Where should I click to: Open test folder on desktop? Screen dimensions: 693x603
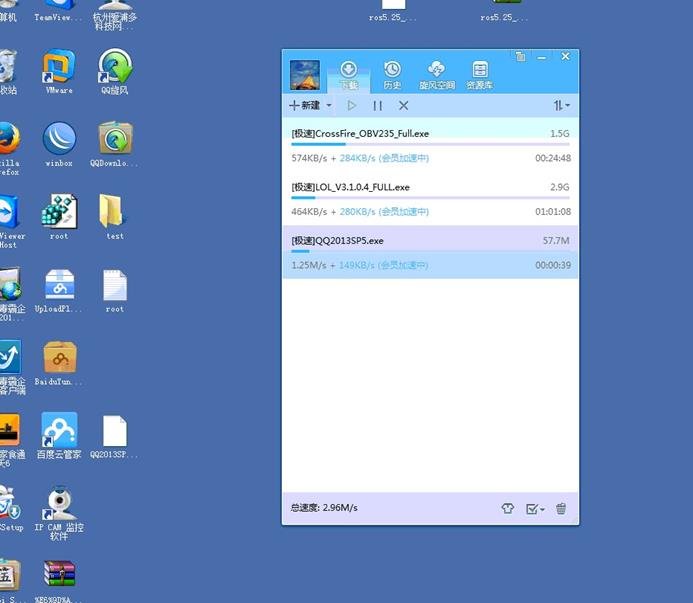114,217
